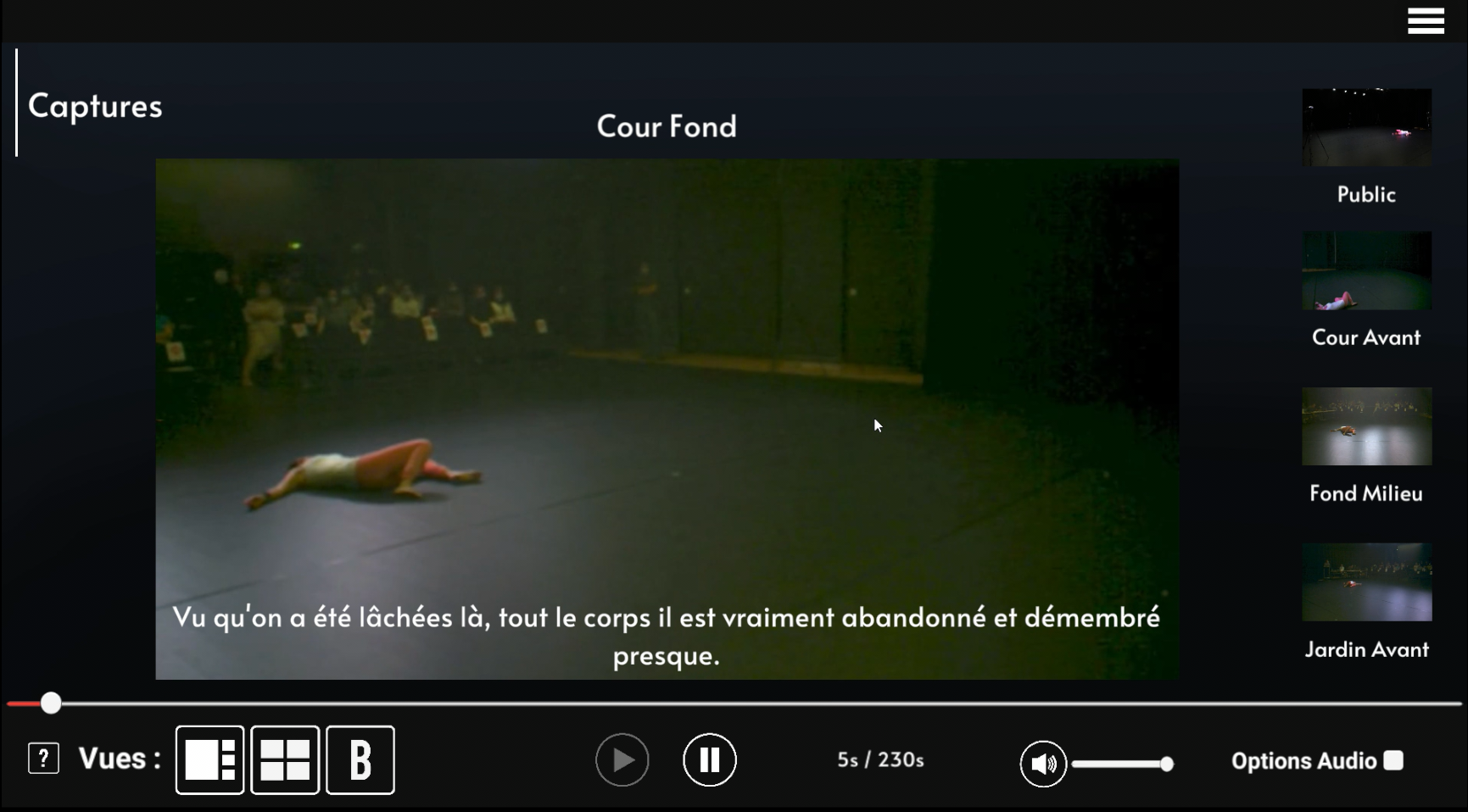Click the volume slider handle
Screen dimensions: 1468x812
pos(1167,764)
